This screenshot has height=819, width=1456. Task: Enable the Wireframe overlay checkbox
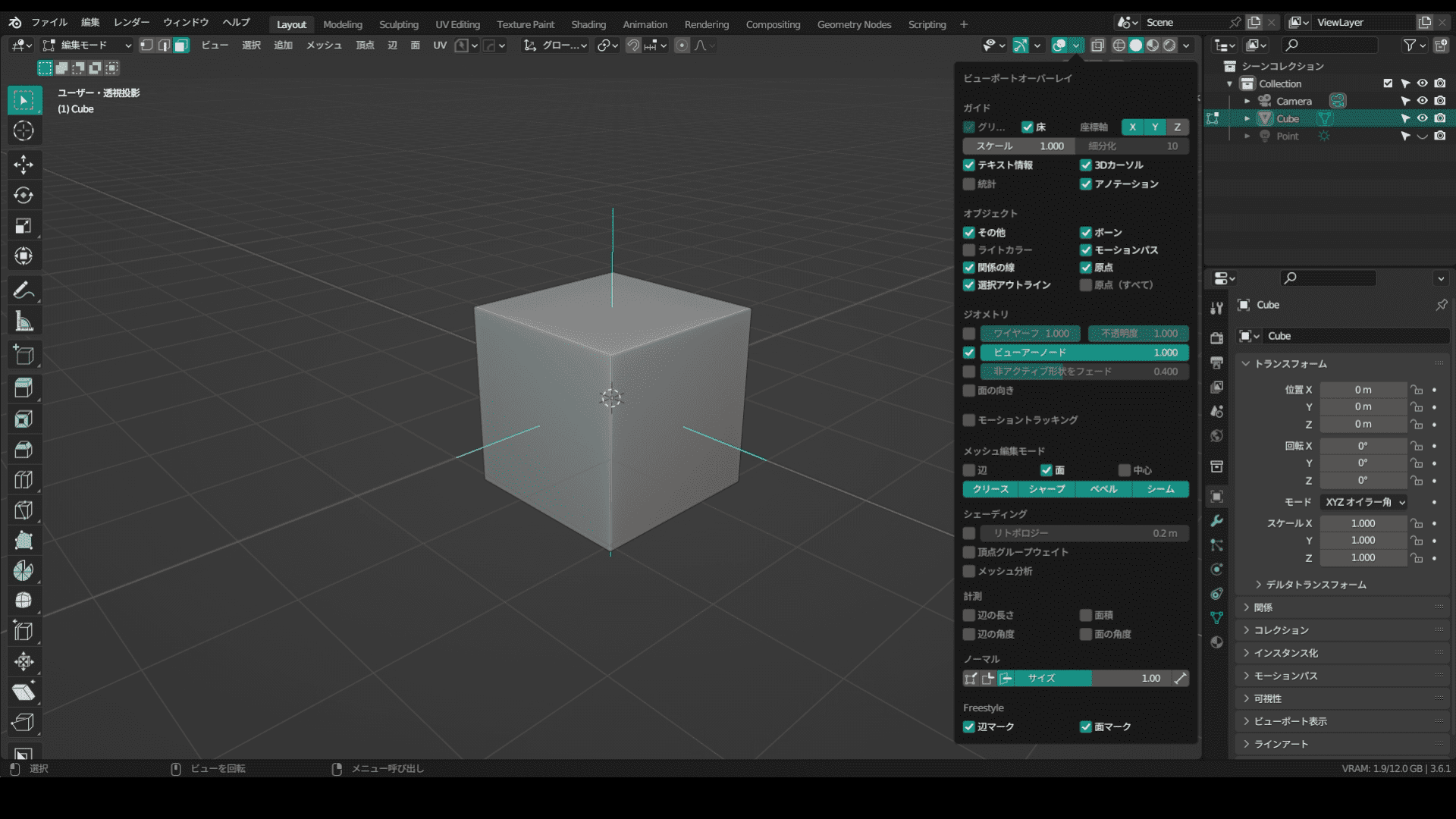pos(968,332)
